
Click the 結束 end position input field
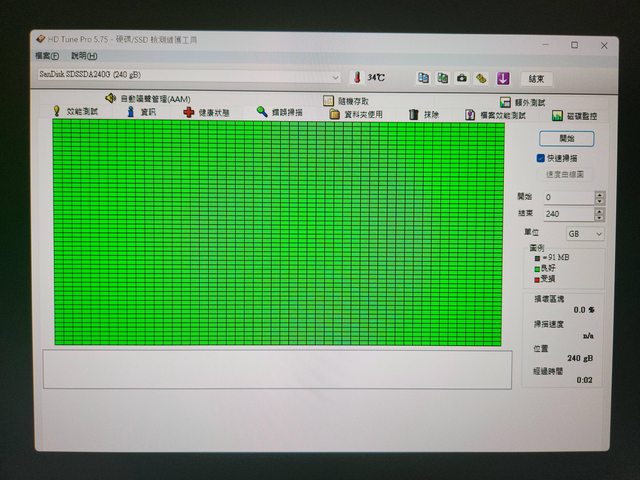tap(567, 214)
